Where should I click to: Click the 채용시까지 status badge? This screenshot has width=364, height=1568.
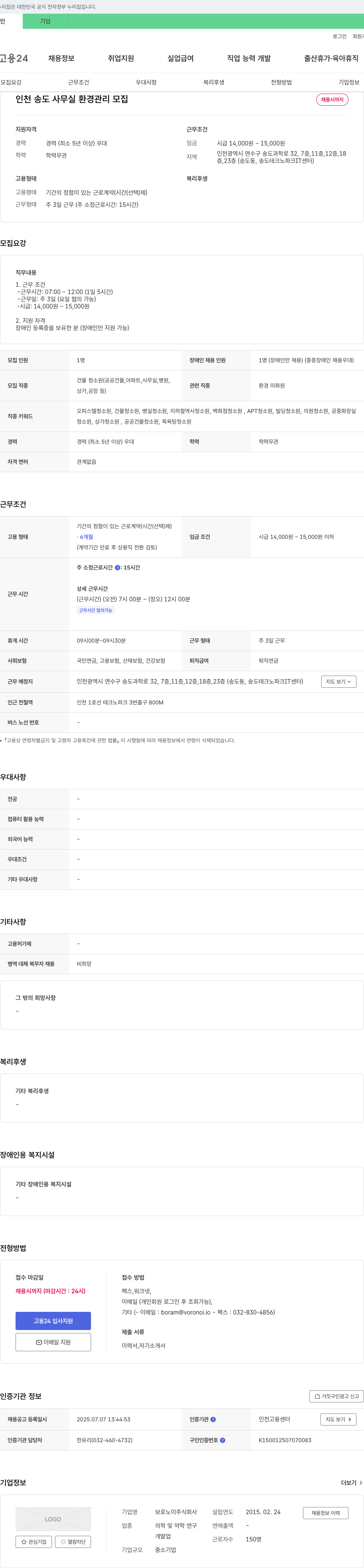point(333,100)
